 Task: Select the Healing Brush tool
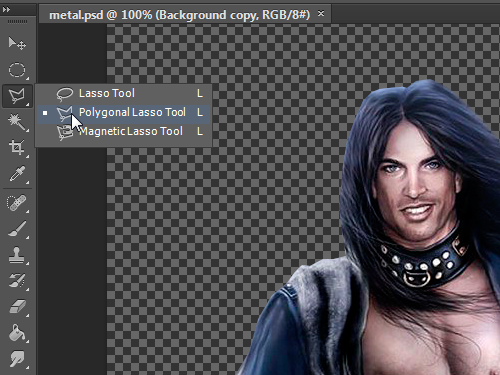(17, 203)
